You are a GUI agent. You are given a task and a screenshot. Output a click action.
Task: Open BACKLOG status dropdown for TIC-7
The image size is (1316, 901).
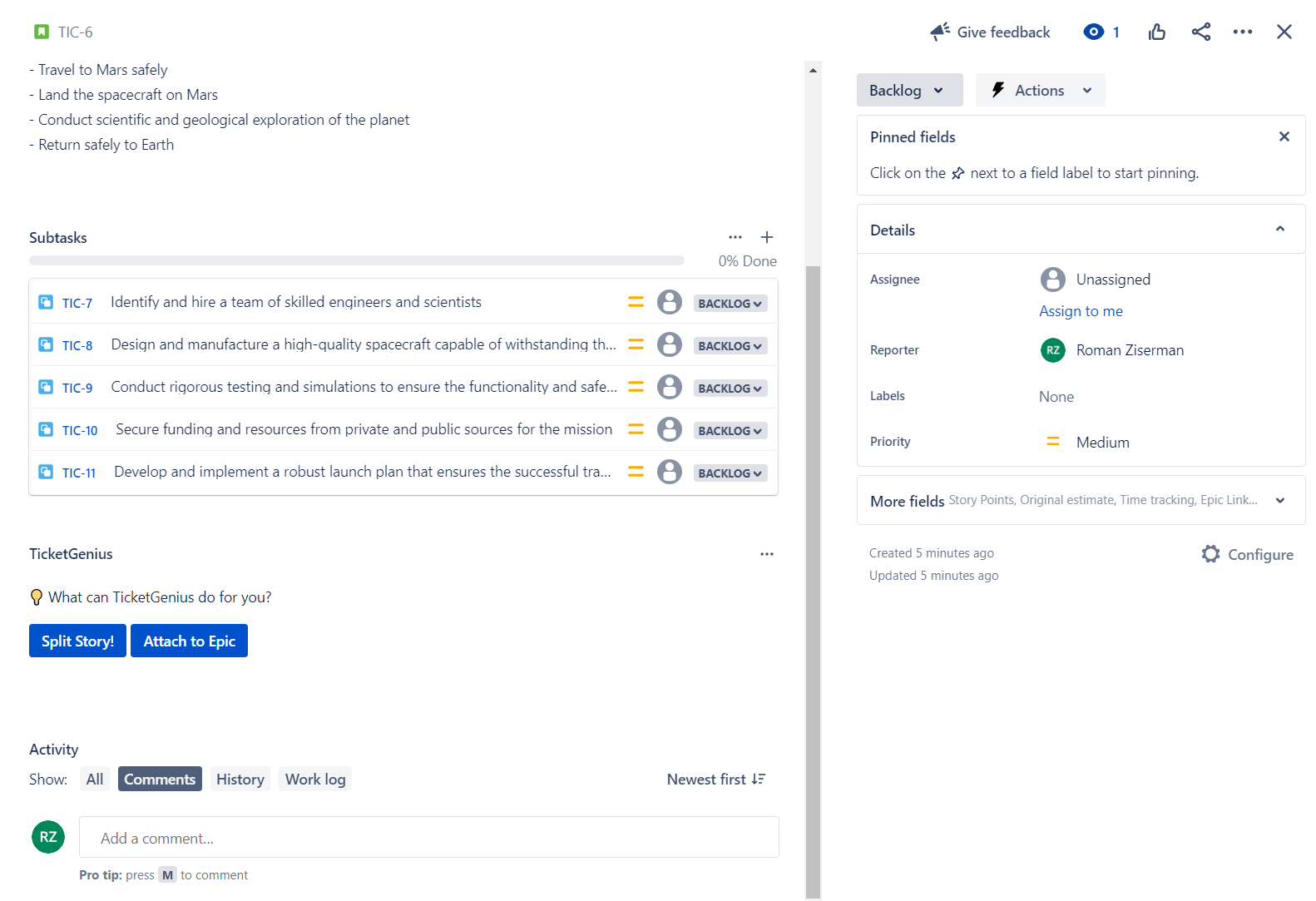[x=730, y=304]
